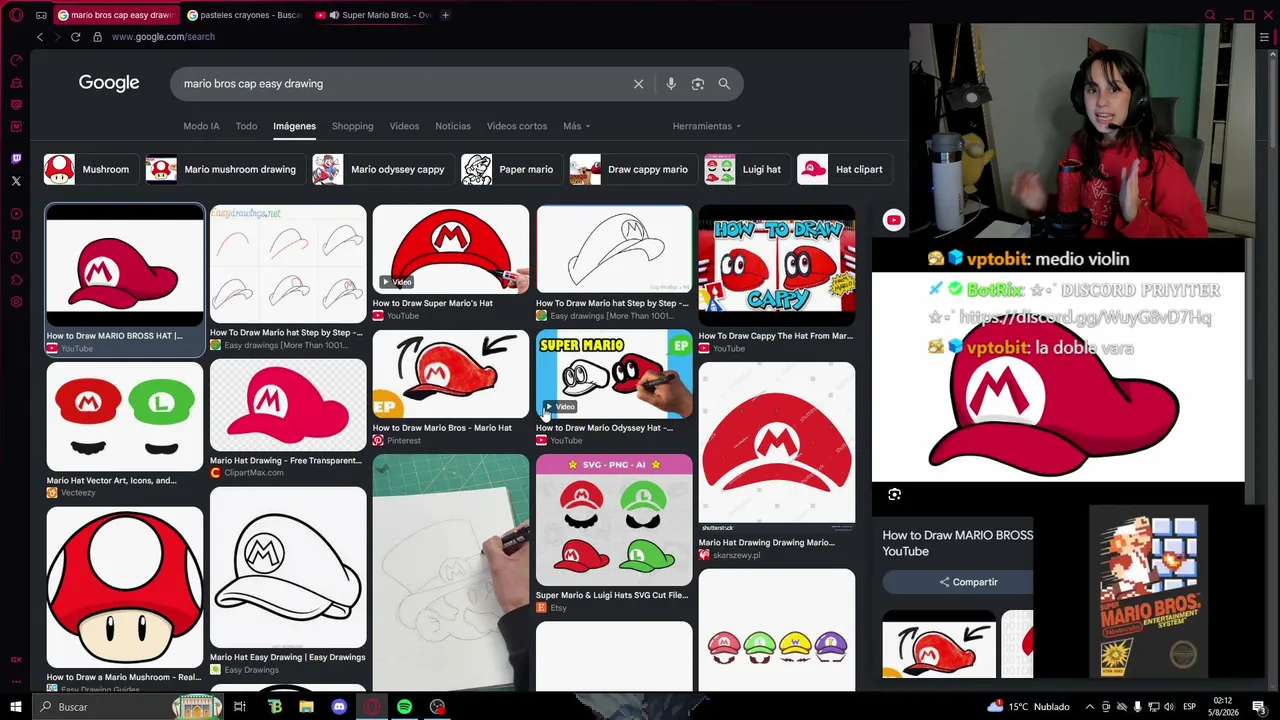This screenshot has height=720, width=1280.
Task: Search image with Lens in preview panel
Action: pos(894,494)
